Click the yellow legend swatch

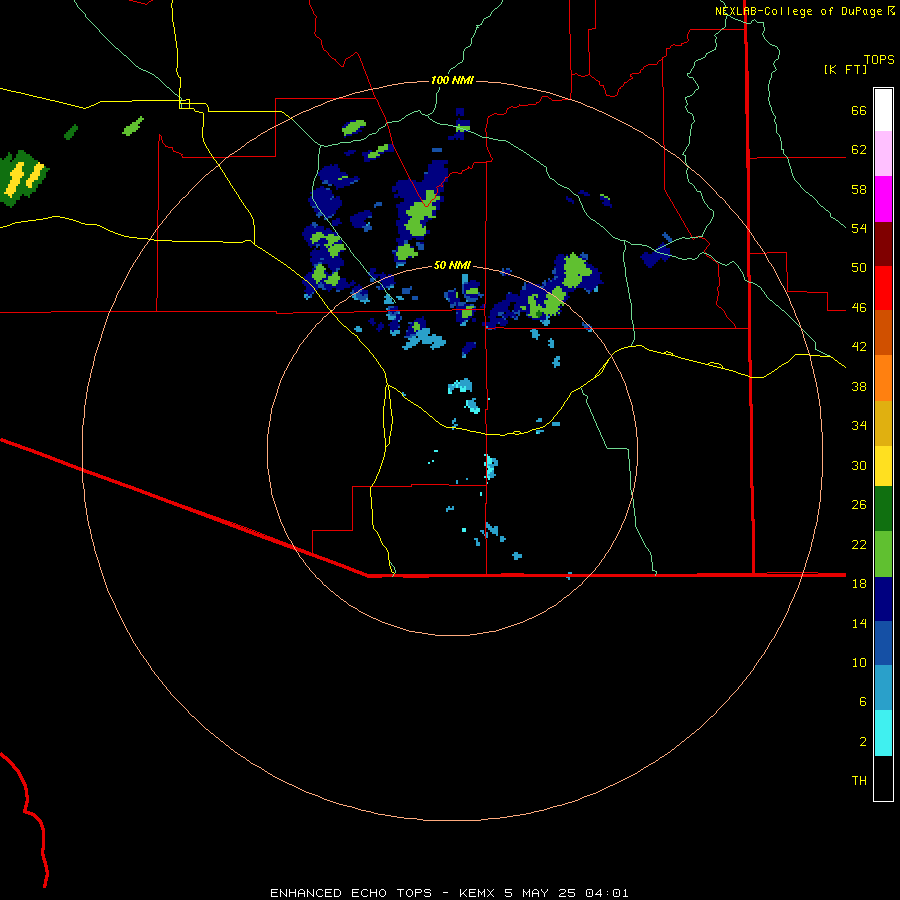point(883,465)
